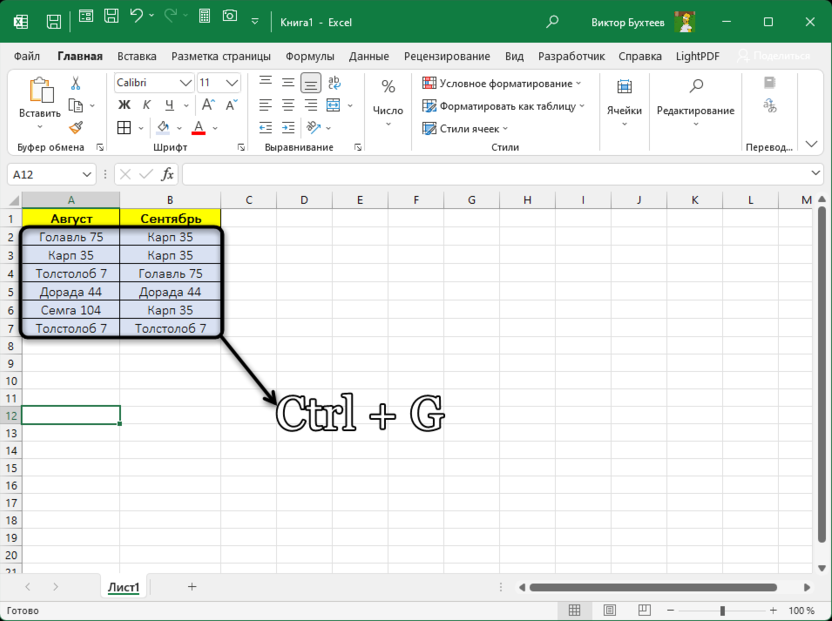Open the search magnifier in title bar
Viewport: 832px width, 621px height.
pyautogui.click(x=552, y=22)
